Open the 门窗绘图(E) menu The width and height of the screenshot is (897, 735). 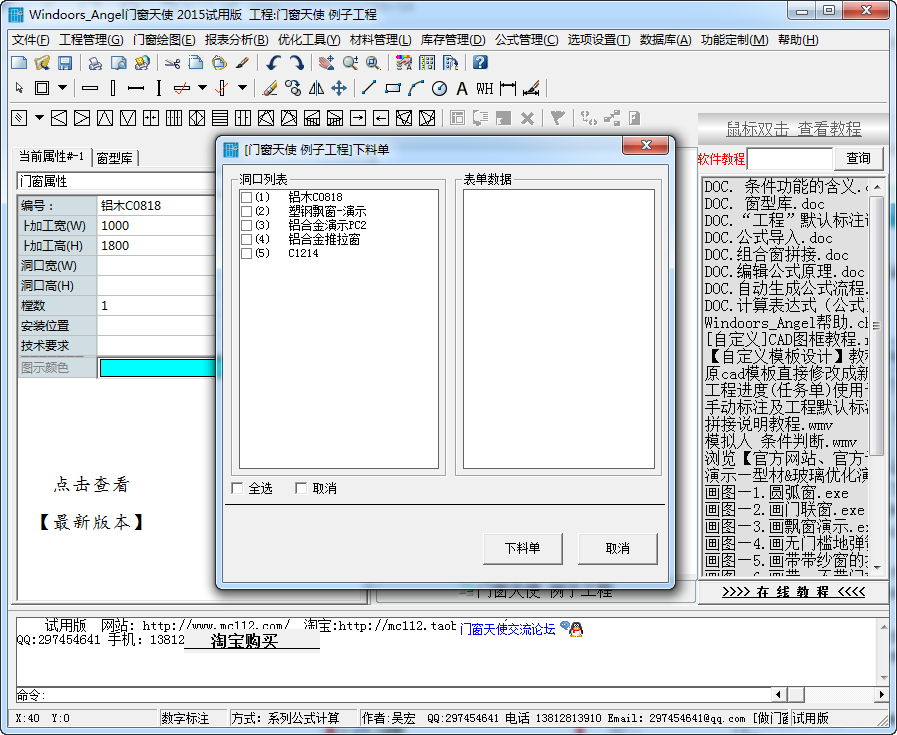[x=164, y=39]
